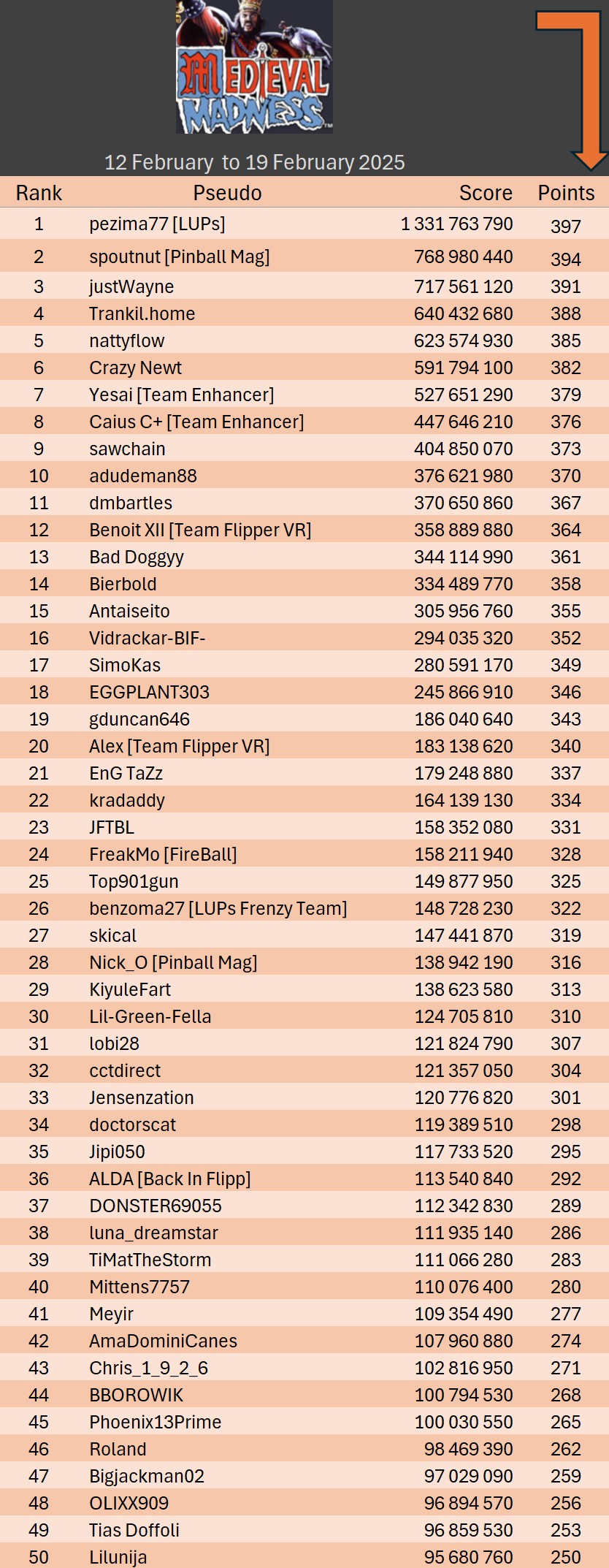Click the Points column header
The height and width of the screenshot is (1568, 609).
(x=566, y=193)
